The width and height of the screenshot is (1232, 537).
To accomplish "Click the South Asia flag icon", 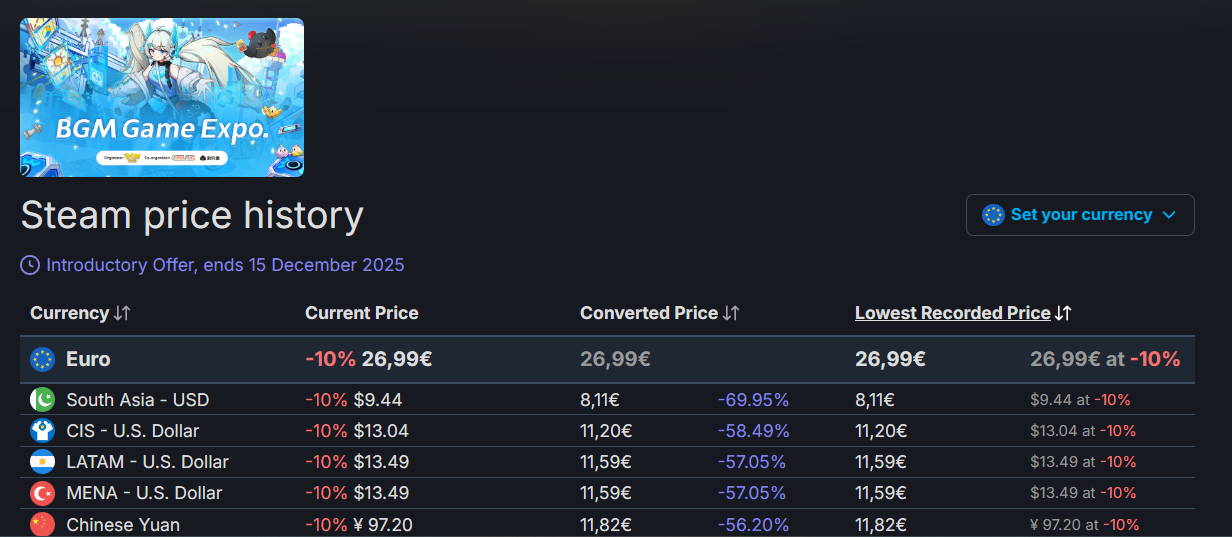I will pos(42,400).
